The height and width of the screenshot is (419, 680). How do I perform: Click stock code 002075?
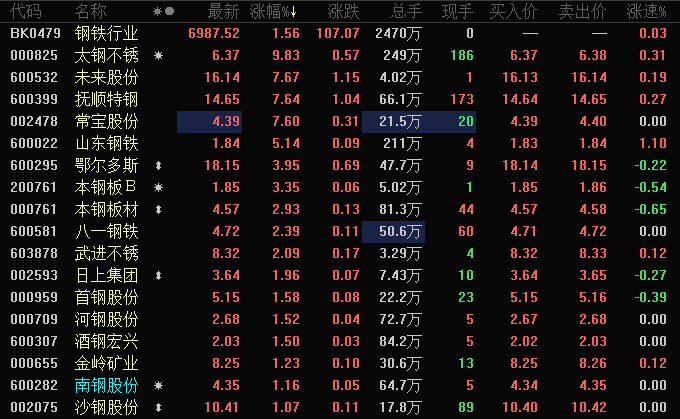click(34, 407)
